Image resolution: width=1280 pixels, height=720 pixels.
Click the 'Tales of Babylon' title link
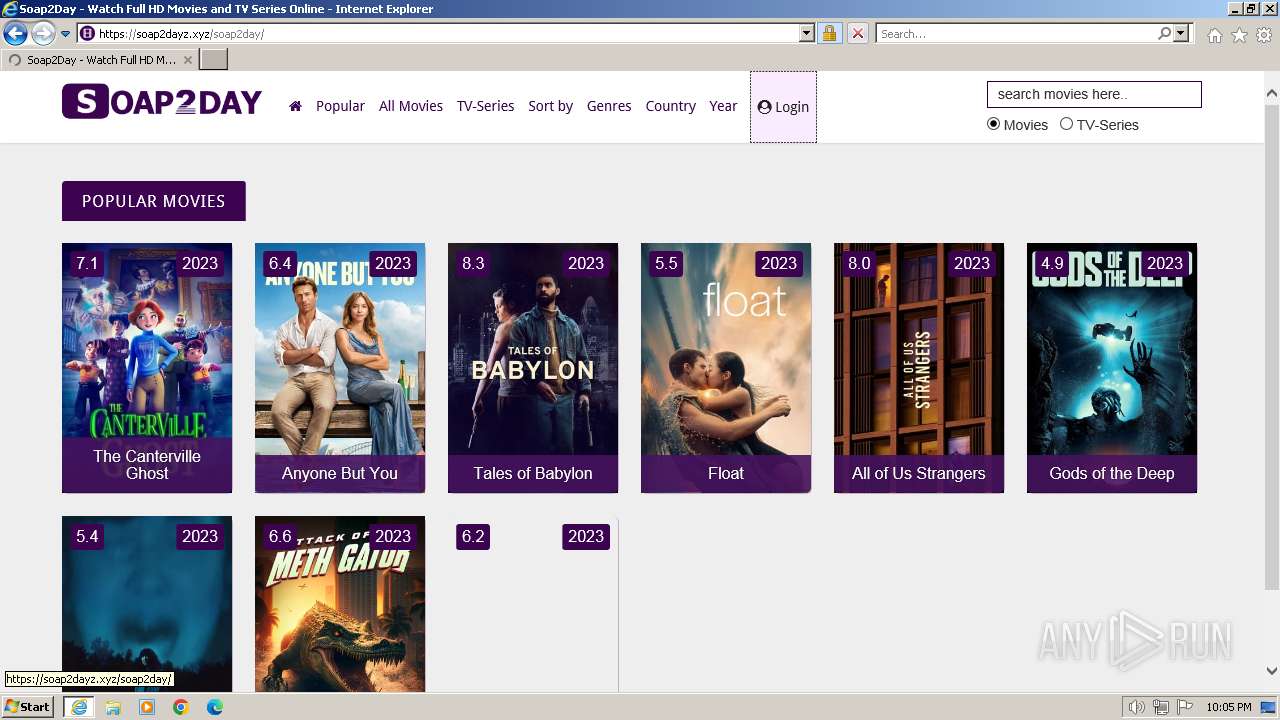(533, 473)
